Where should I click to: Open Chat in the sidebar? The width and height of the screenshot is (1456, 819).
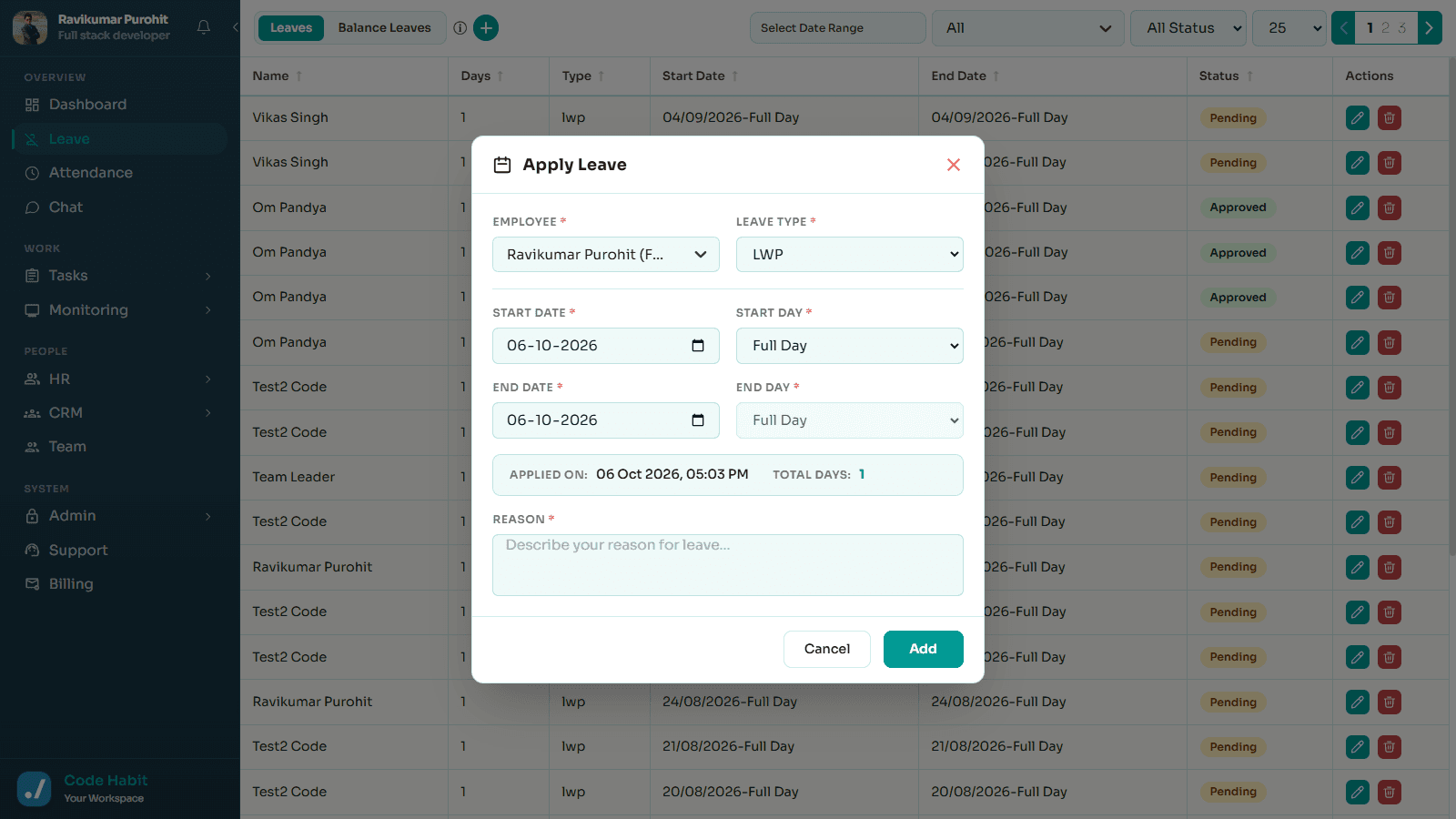click(119, 207)
